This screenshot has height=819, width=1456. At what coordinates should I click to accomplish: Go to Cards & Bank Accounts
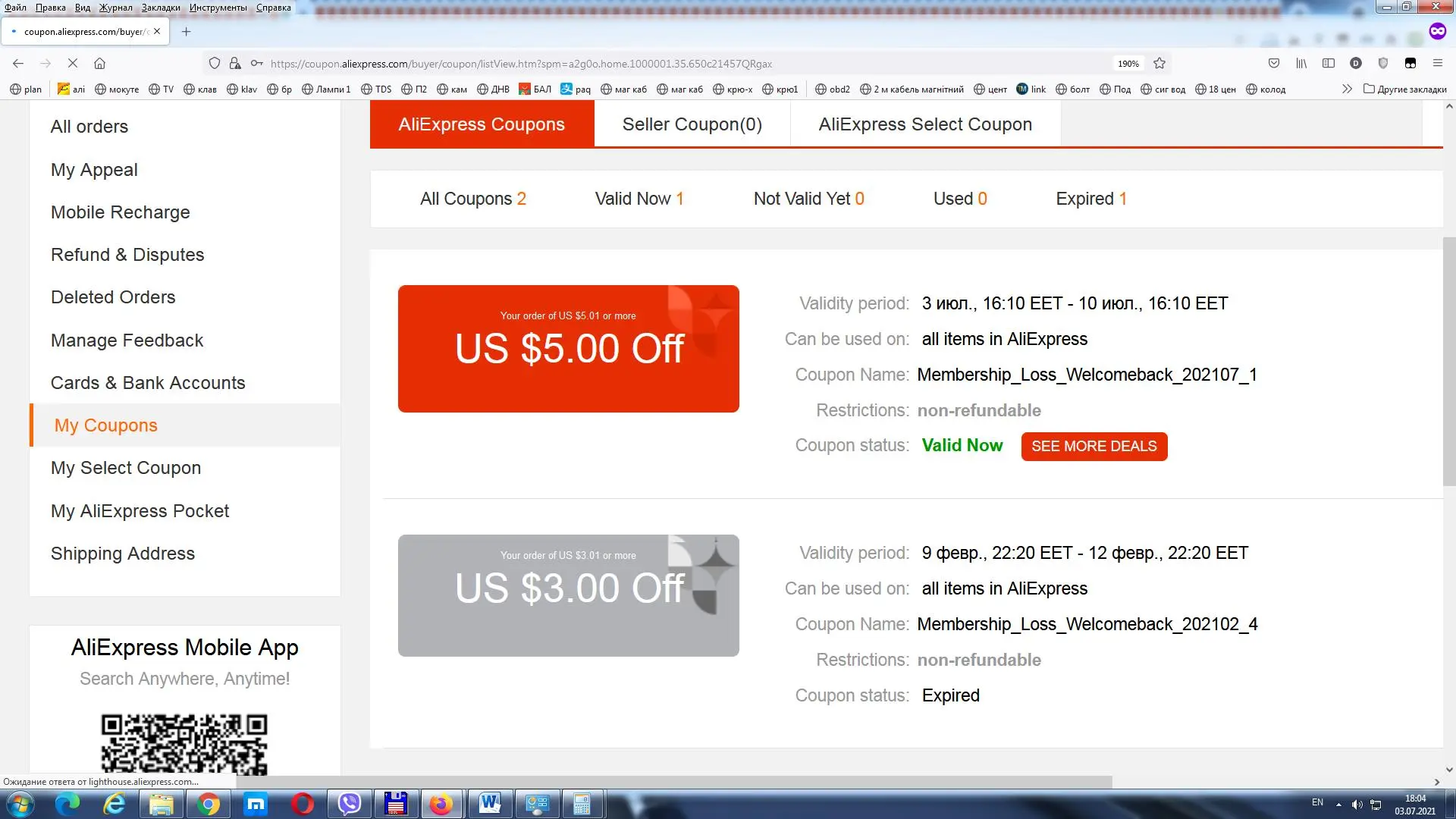(148, 383)
